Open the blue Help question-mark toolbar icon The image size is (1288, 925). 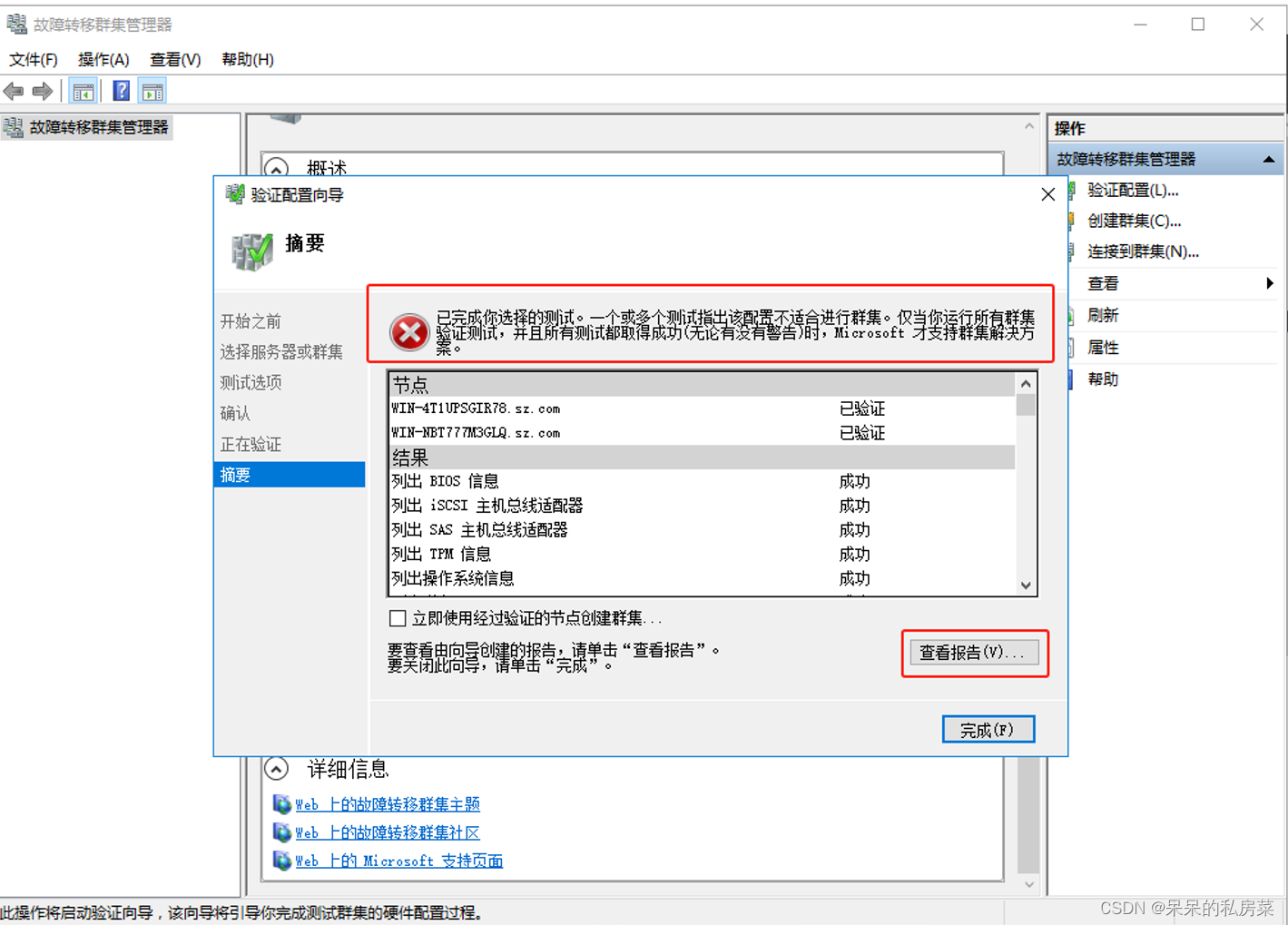[121, 91]
